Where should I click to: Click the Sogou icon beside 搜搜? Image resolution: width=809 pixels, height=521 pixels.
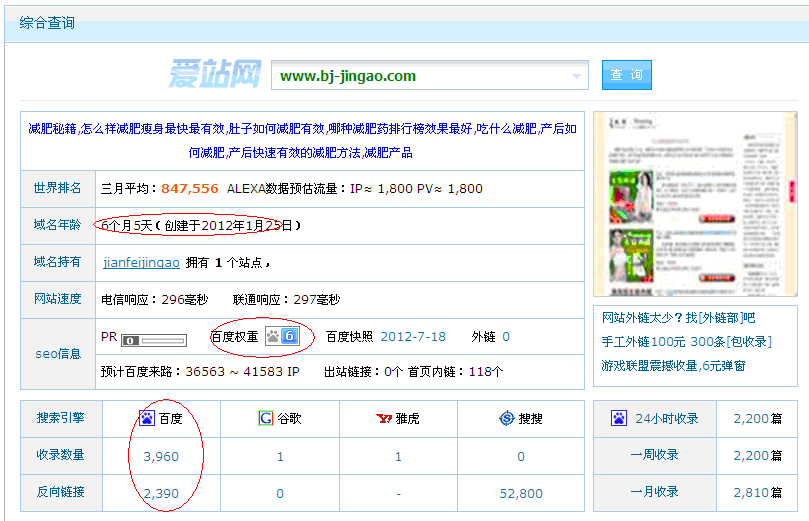[507, 418]
